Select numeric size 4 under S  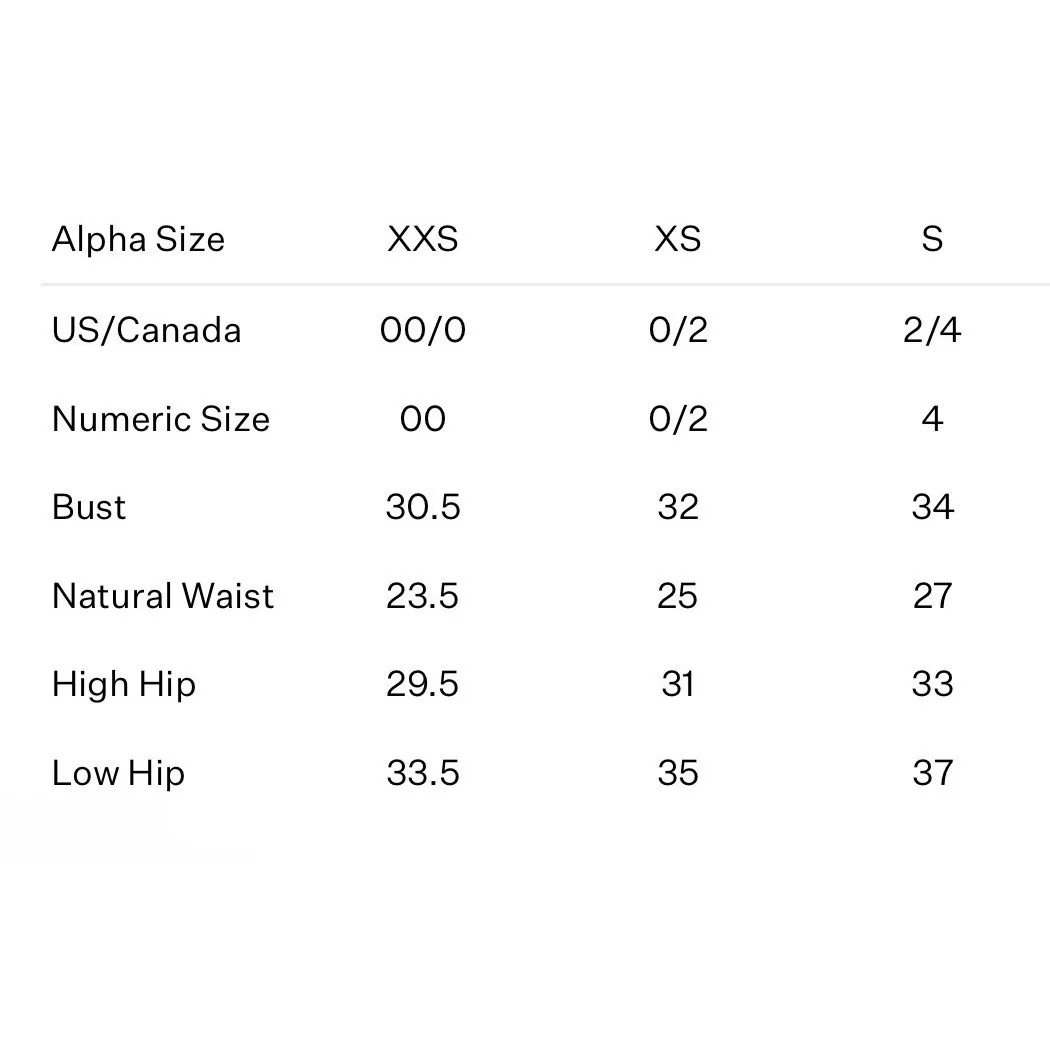click(931, 418)
